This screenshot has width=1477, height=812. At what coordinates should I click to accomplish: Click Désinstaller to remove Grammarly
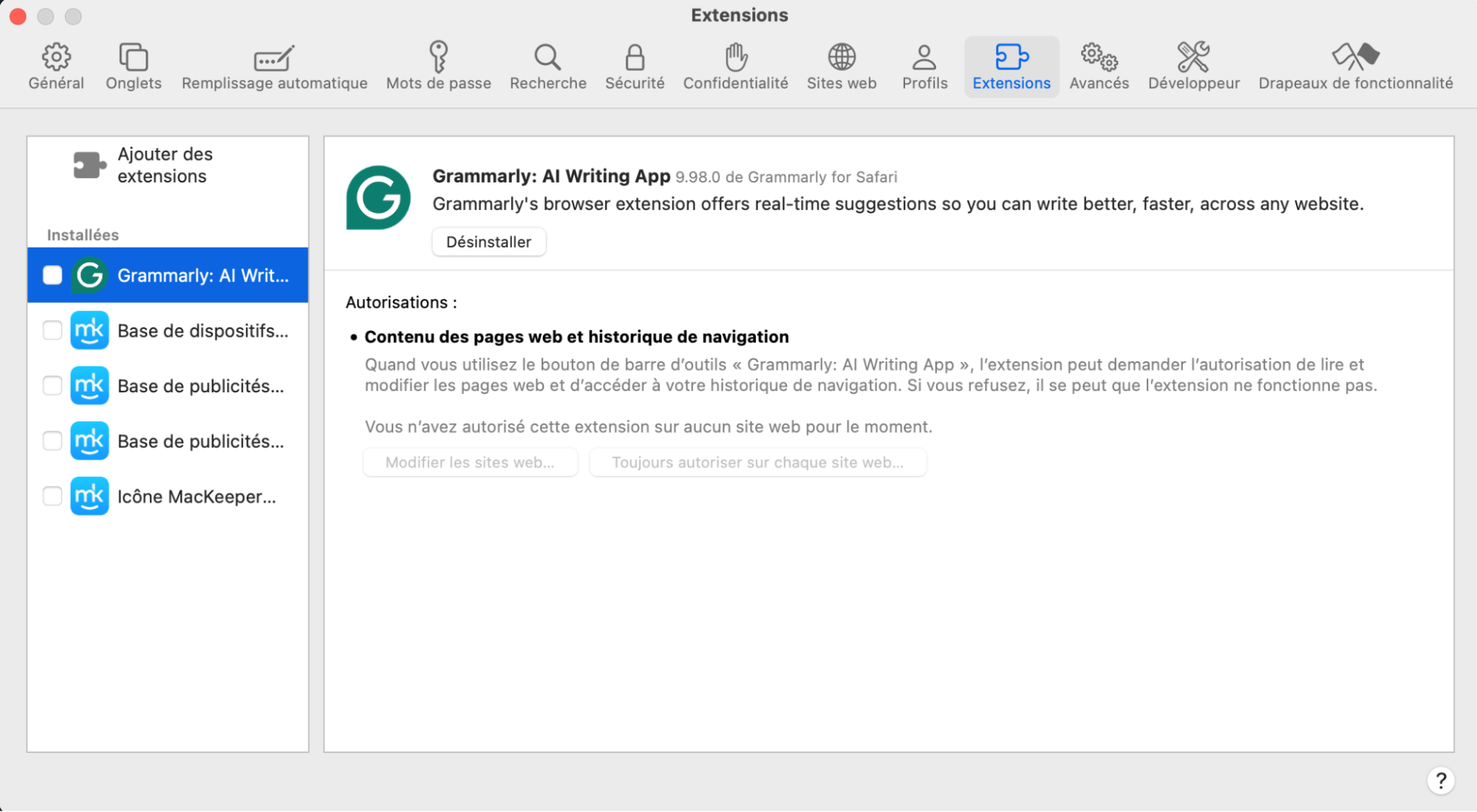click(x=488, y=242)
